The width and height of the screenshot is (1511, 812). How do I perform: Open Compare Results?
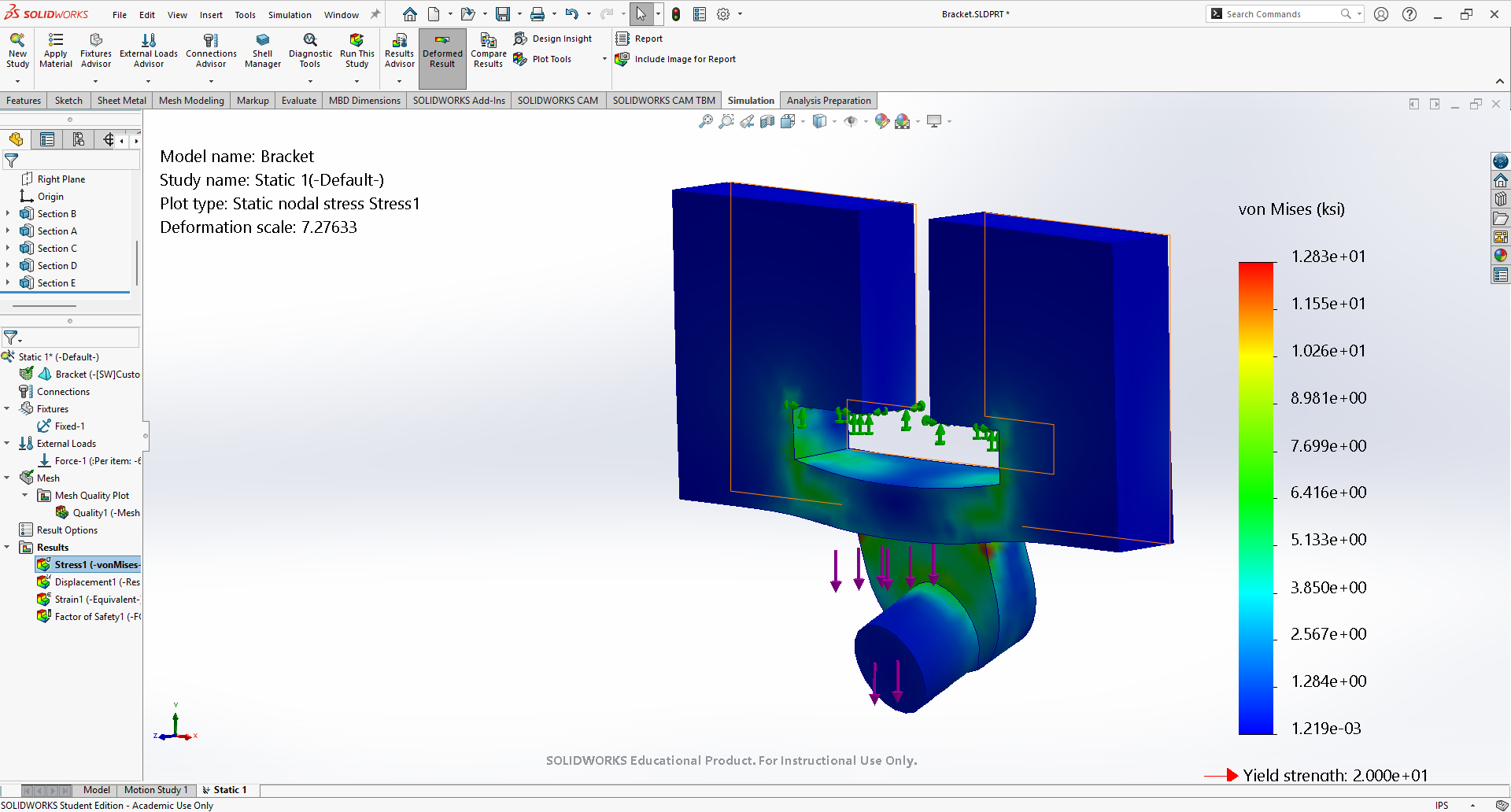[488, 50]
